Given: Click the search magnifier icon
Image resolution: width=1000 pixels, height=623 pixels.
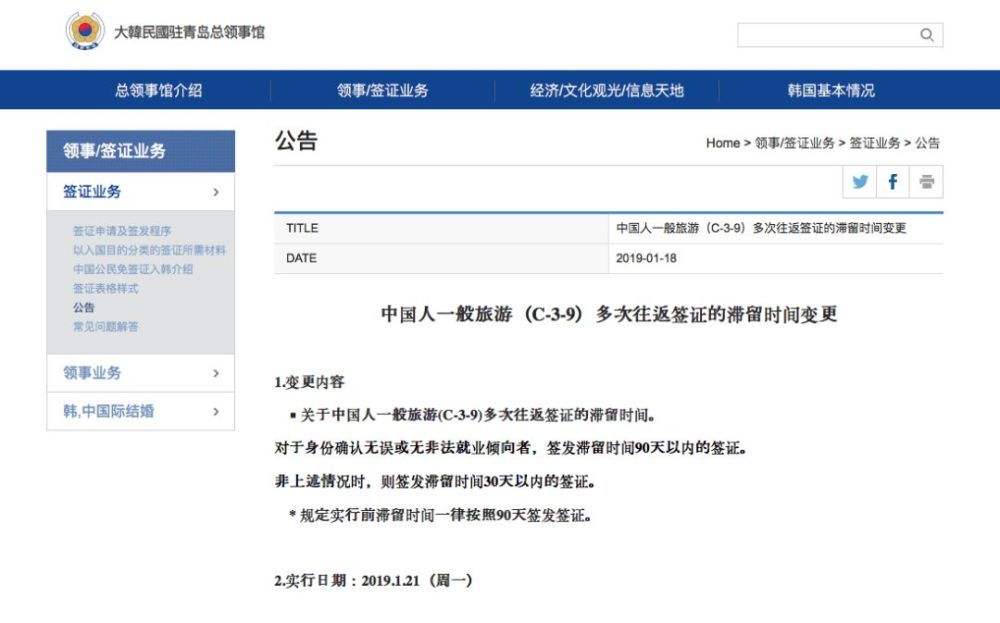Looking at the screenshot, I should pyautogui.click(x=926, y=35).
